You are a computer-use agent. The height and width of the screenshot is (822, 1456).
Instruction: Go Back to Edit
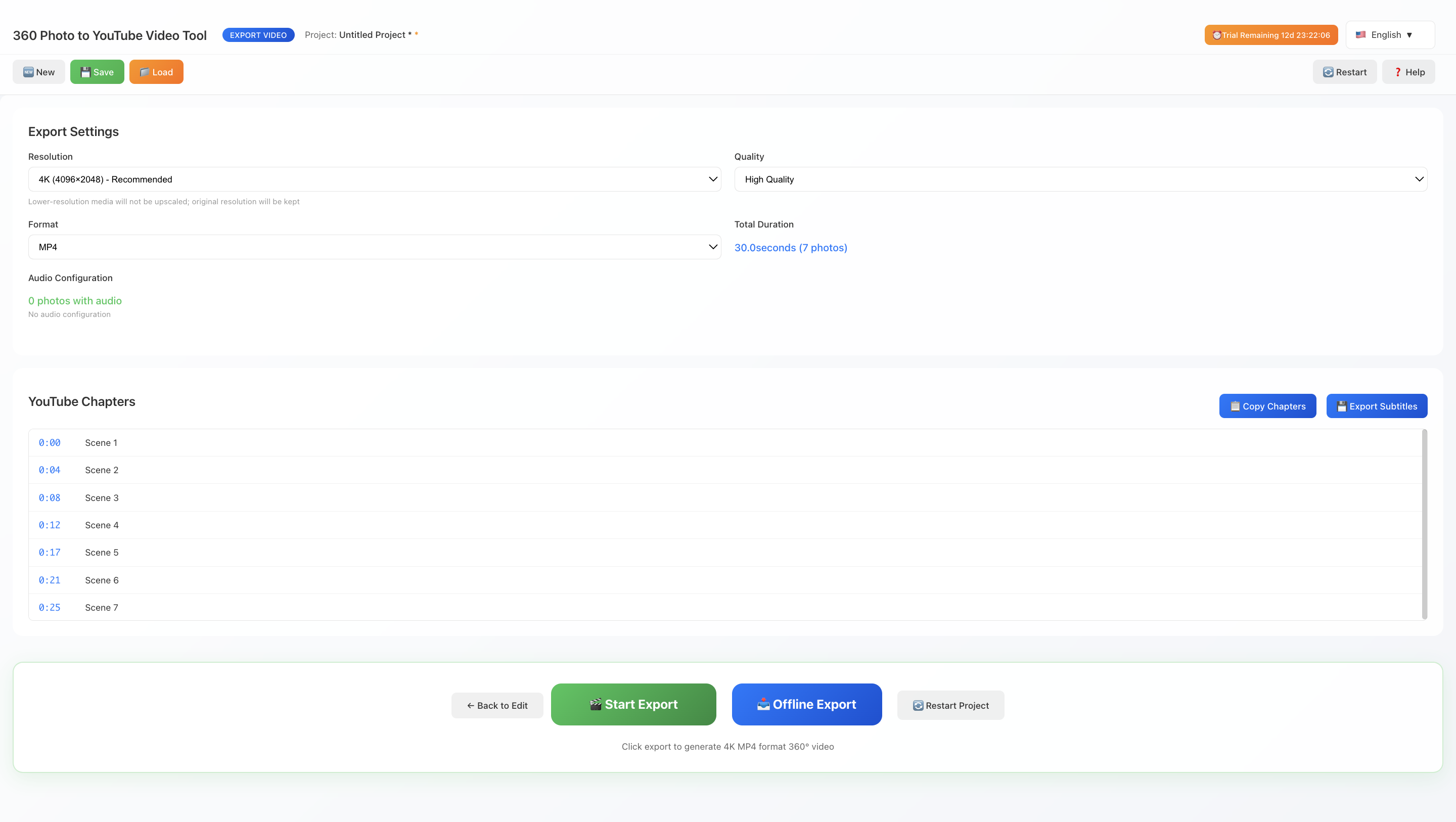[x=497, y=706]
